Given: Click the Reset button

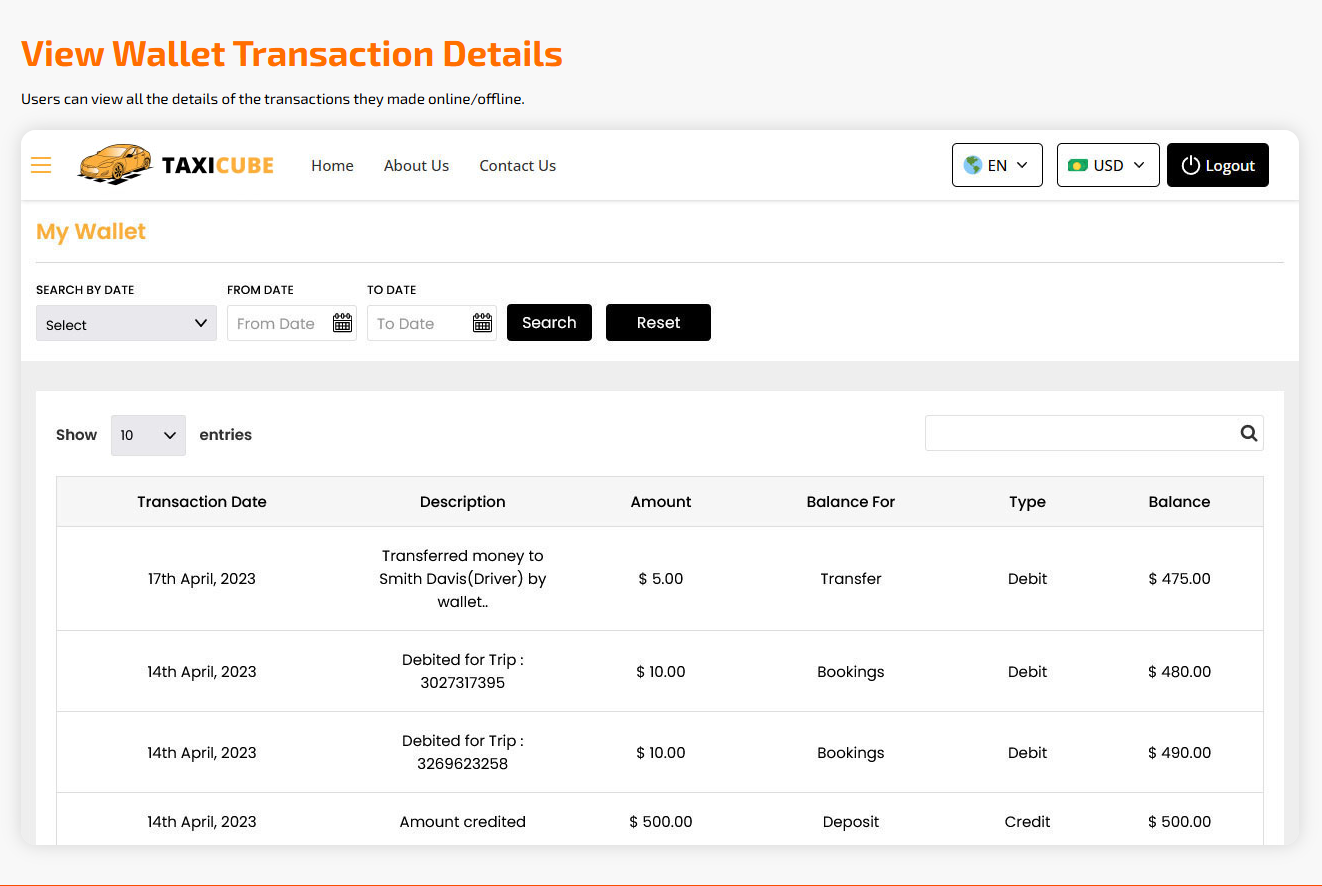Looking at the screenshot, I should (x=658, y=322).
